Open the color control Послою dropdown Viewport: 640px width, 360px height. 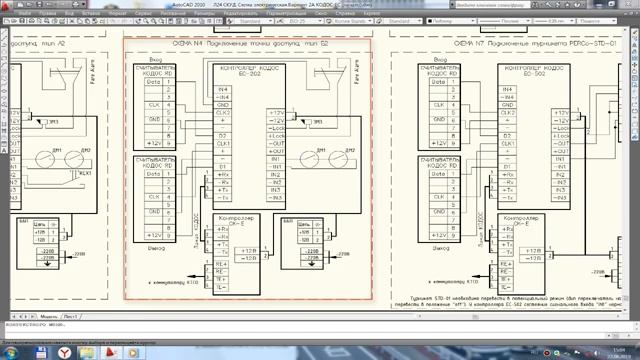[x=451, y=21]
